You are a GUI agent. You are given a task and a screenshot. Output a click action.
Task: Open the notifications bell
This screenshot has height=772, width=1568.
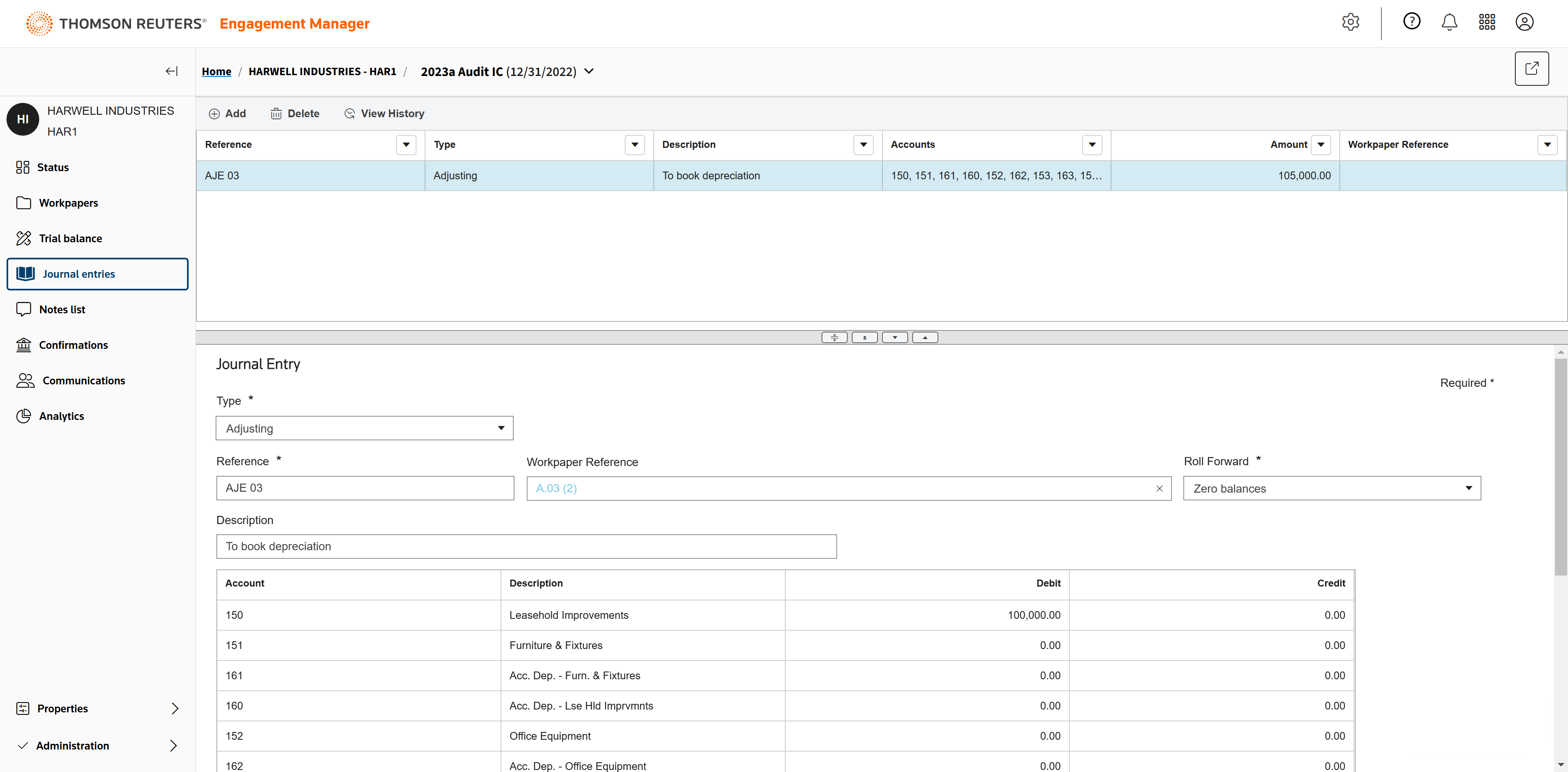(x=1449, y=22)
